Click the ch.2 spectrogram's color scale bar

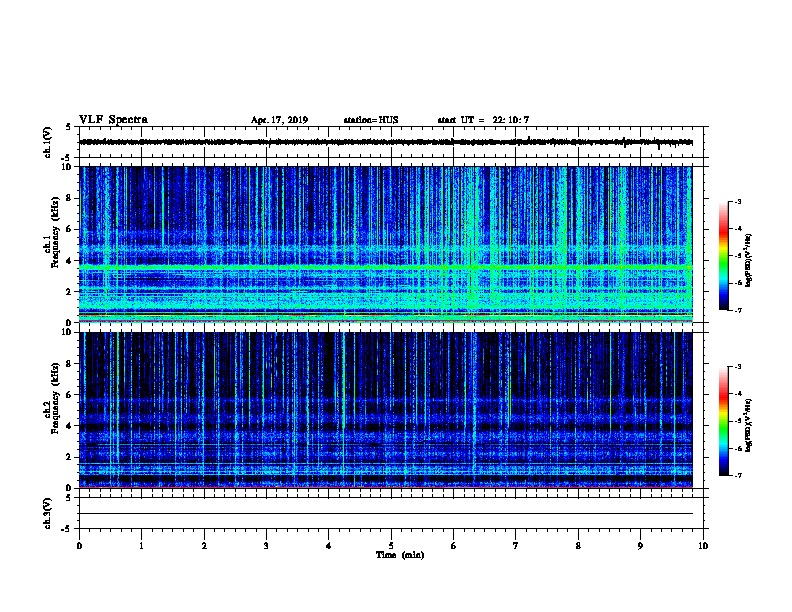723,421
